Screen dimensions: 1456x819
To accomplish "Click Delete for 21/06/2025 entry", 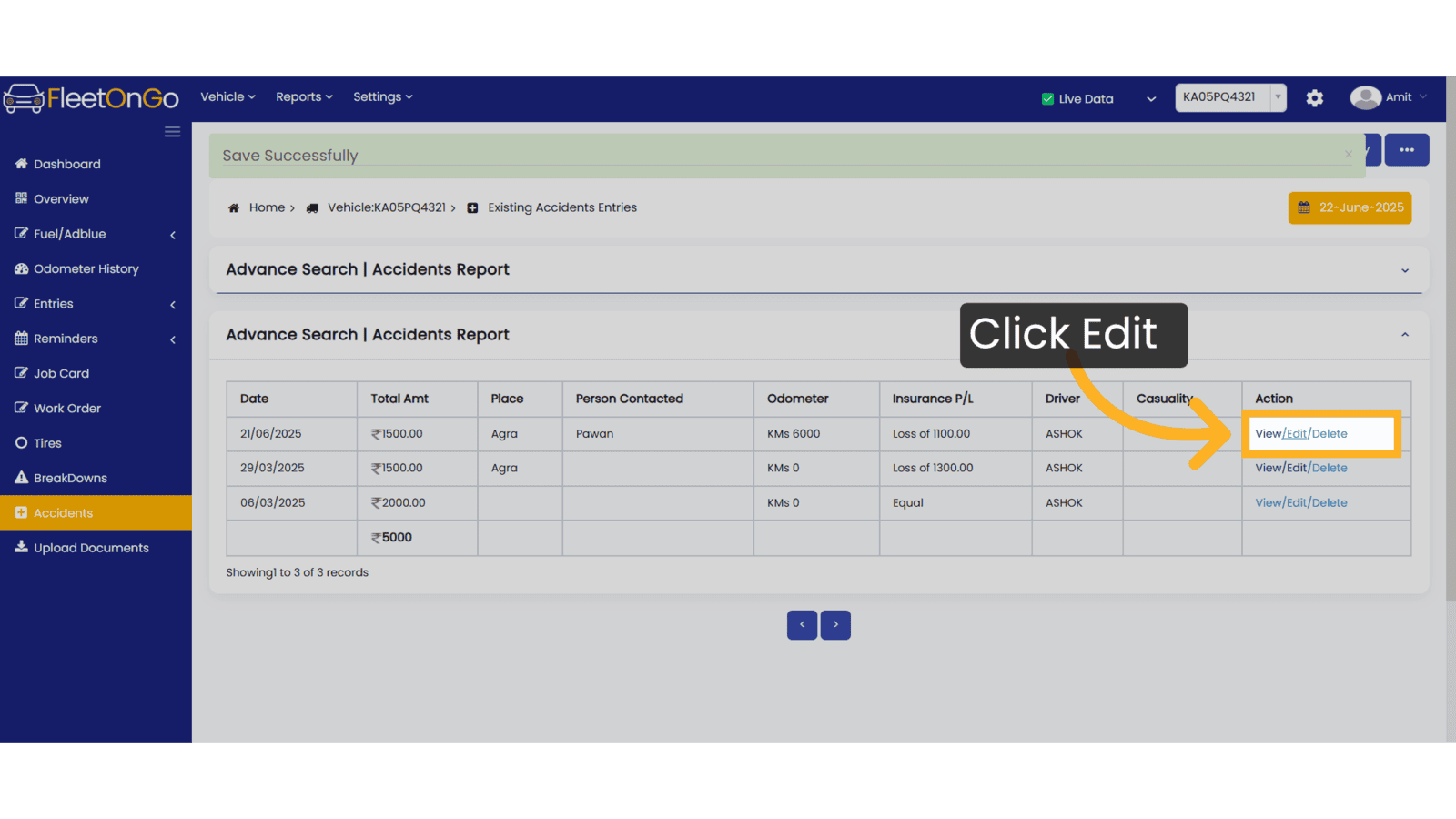I will (1330, 434).
